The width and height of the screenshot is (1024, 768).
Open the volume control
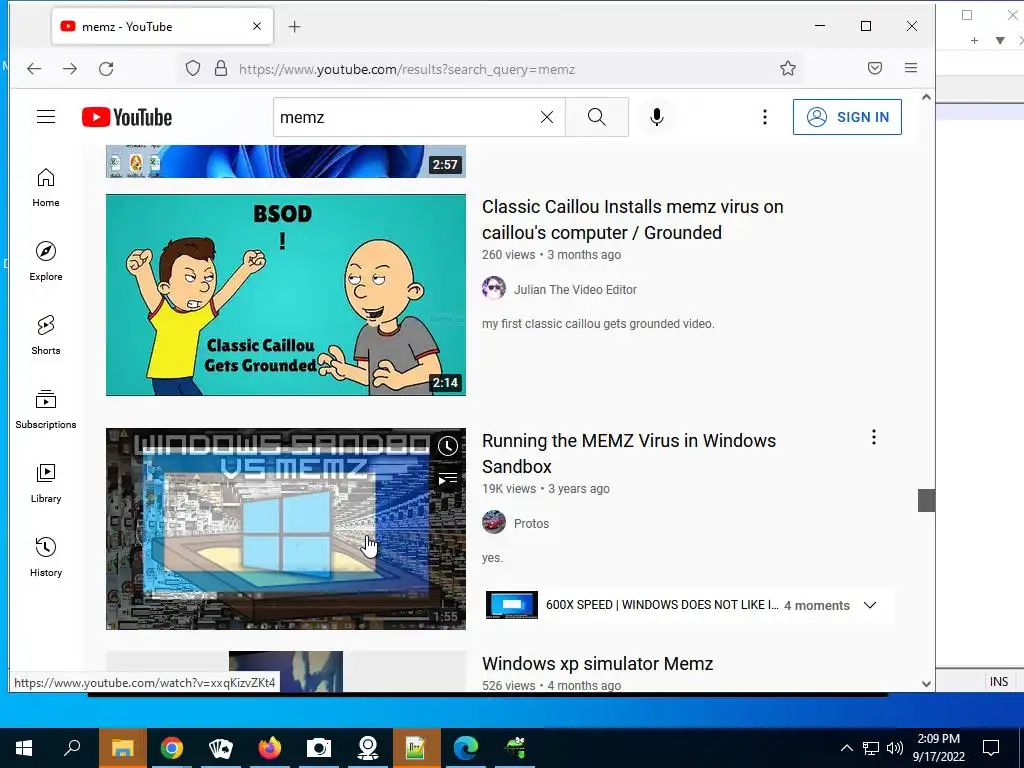pyautogui.click(x=895, y=748)
